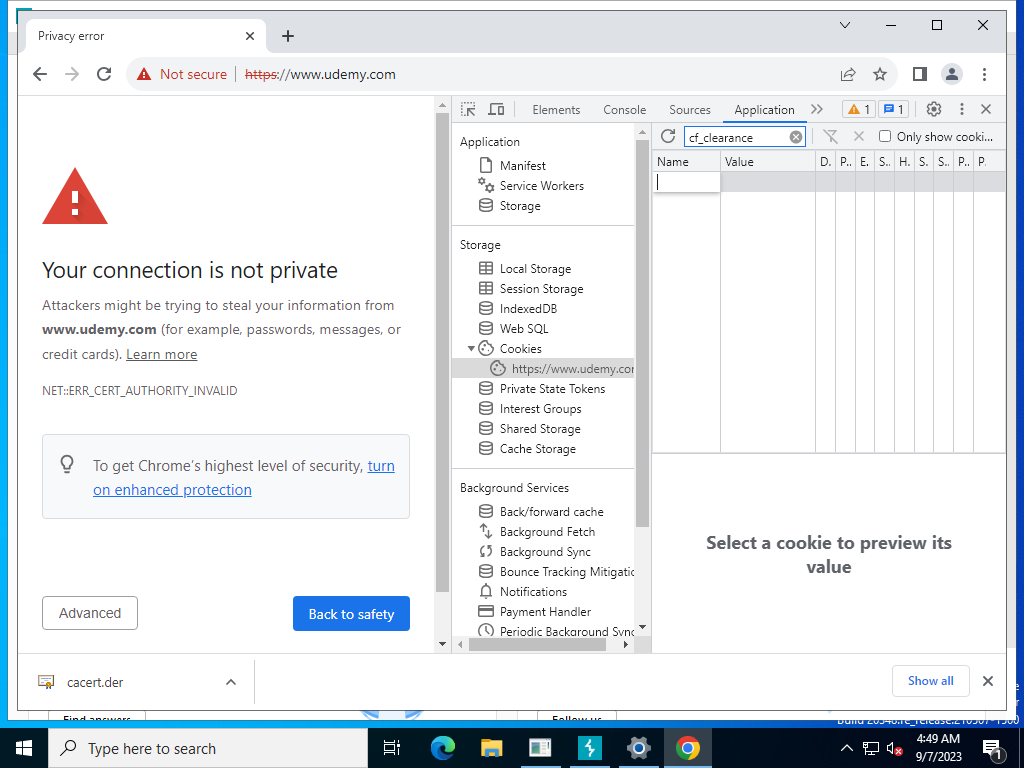Open the Chrome side panel icon
Image resolution: width=1024 pixels, height=768 pixels.
click(920, 74)
